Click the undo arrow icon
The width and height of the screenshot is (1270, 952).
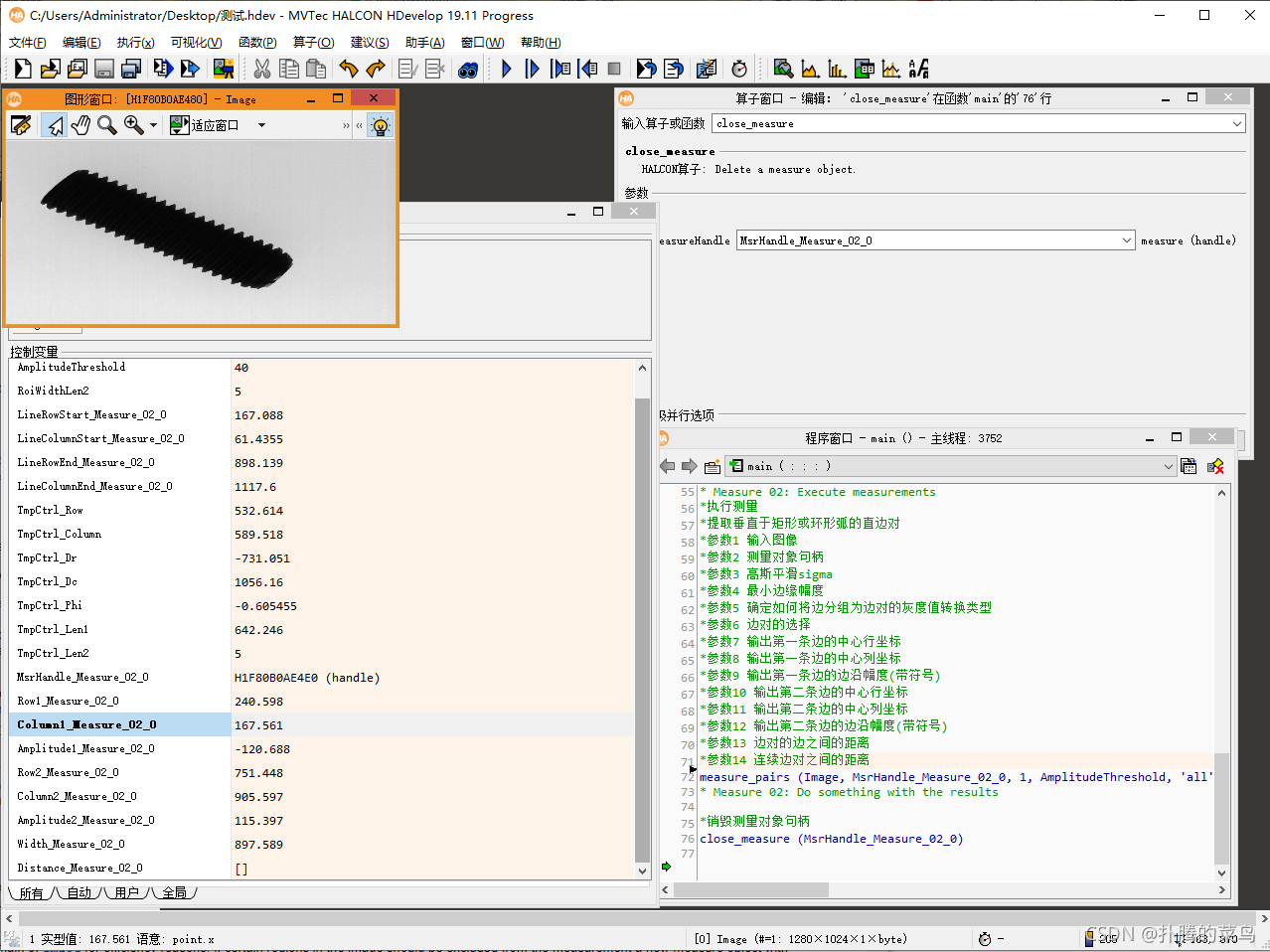tap(348, 69)
